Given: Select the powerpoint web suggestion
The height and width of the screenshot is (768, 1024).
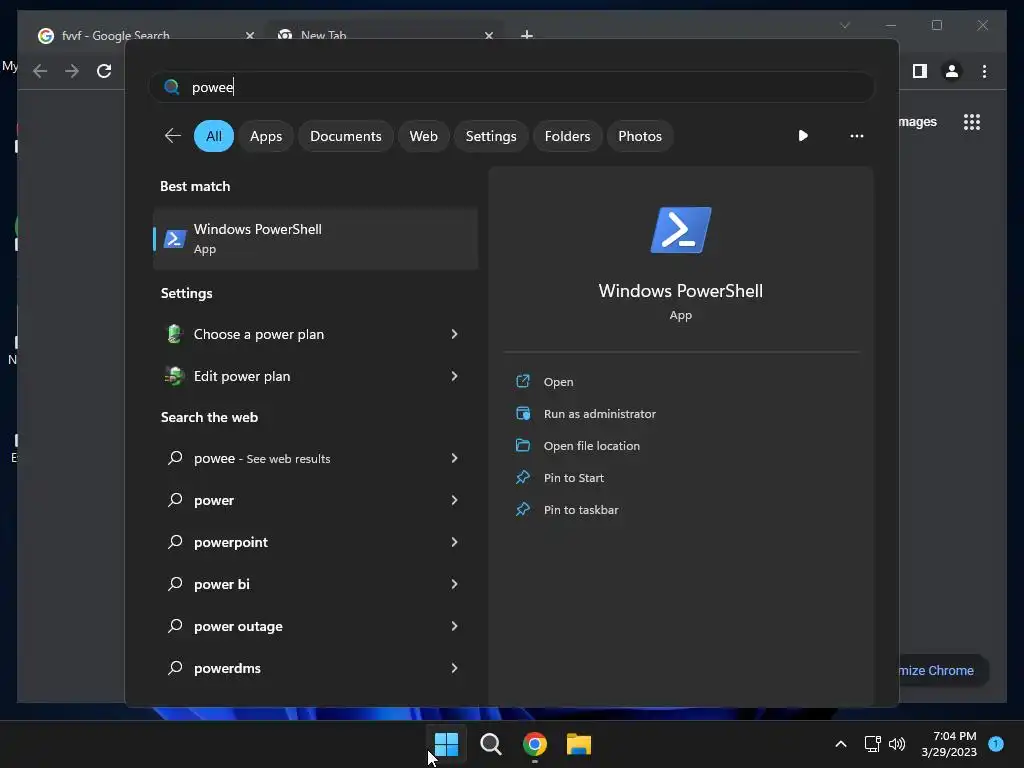Looking at the screenshot, I should pyautogui.click(x=315, y=542).
